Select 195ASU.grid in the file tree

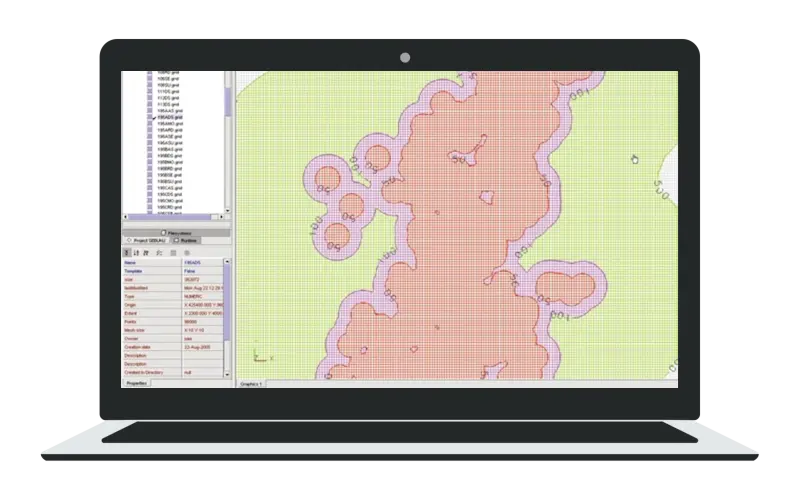(170, 143)
